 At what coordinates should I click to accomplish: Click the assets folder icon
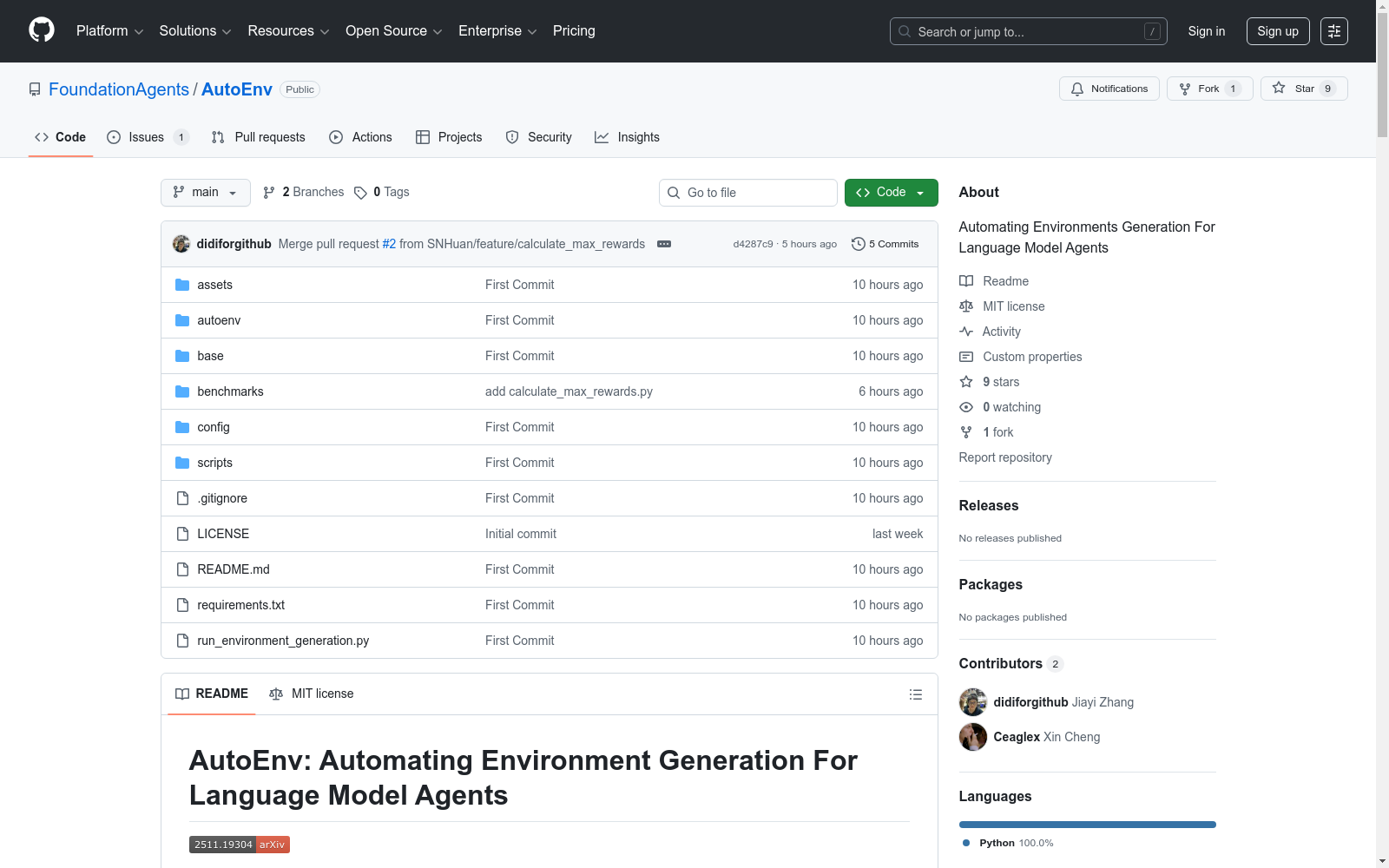click(182, 285)
